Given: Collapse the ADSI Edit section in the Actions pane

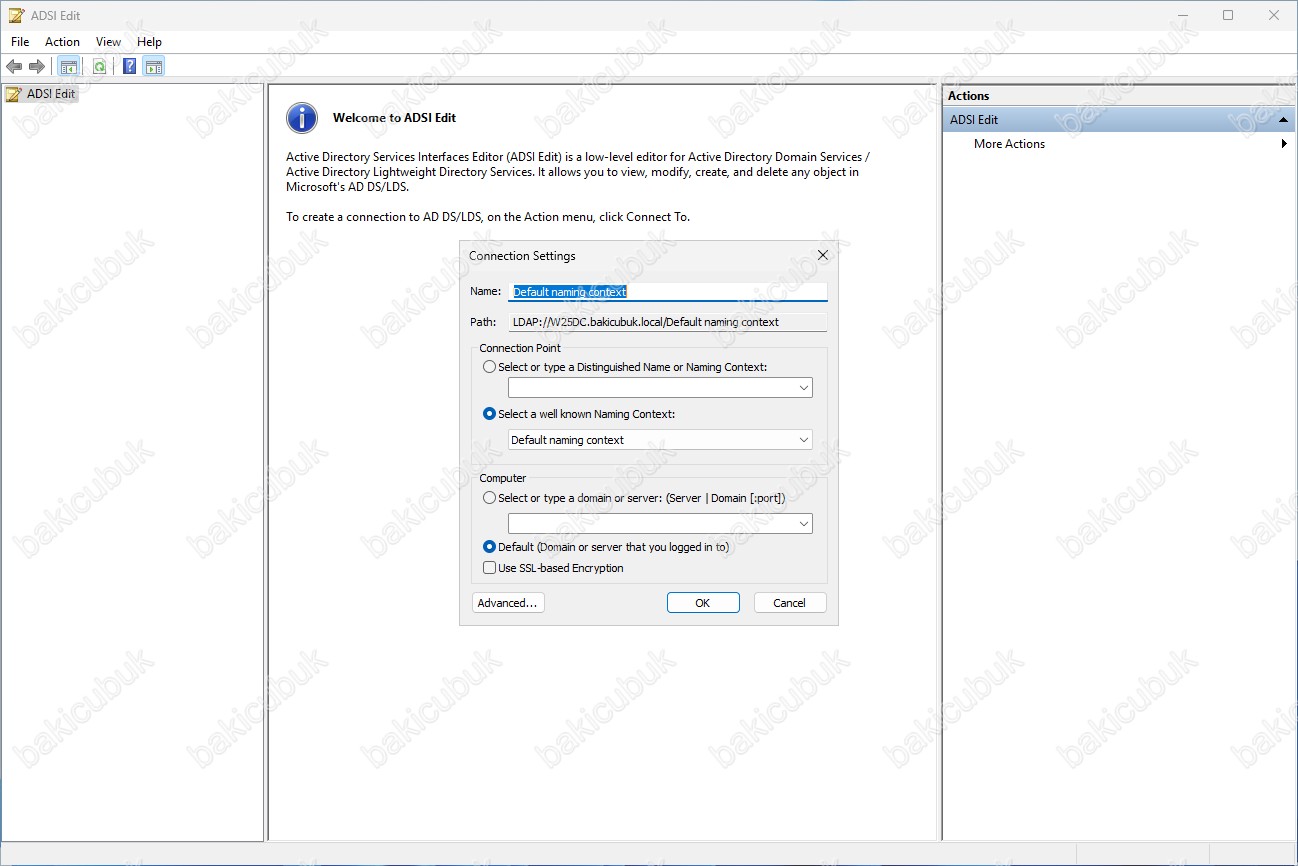Looking at the screenshot, I should 1283,120.
